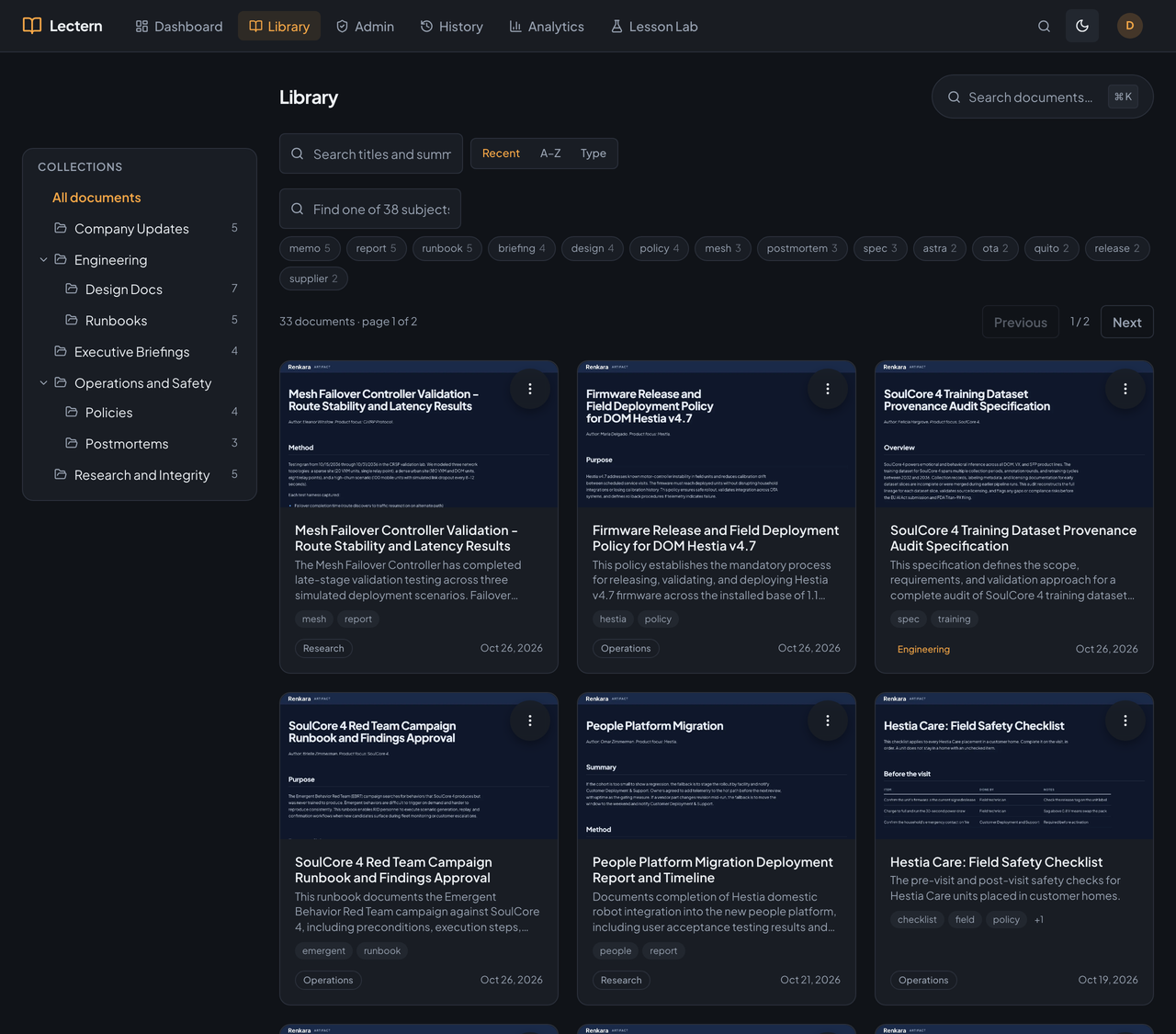Focus the Search titles and summaries field
Viewport: 1176px width, 1034px height.
[371, 153]
